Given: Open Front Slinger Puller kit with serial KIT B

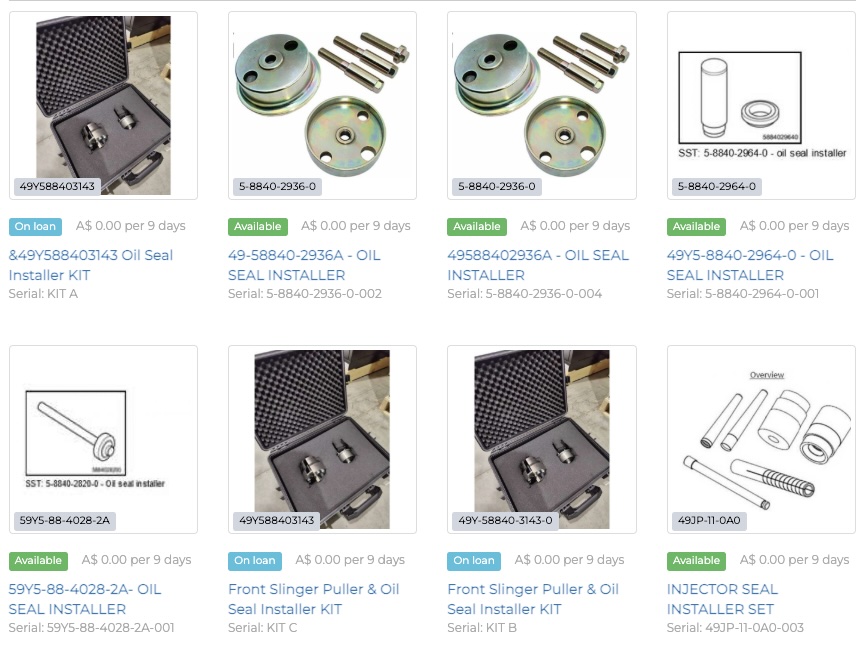Looking at the screenshot, I should (x=533, y=599).
